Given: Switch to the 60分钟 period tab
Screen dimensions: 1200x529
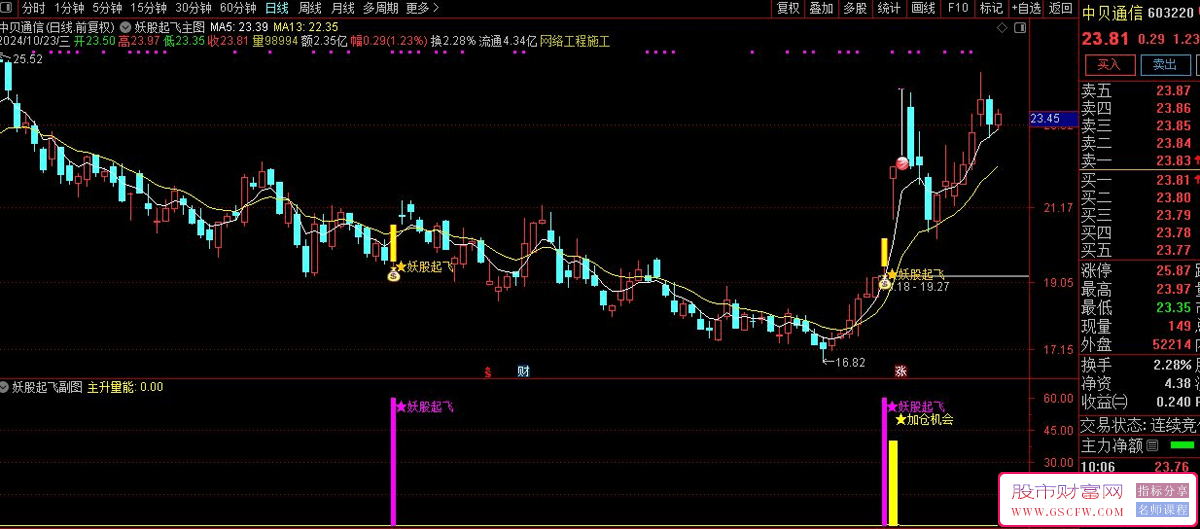Looking at the screenshot, I should (x=238, y=8).
